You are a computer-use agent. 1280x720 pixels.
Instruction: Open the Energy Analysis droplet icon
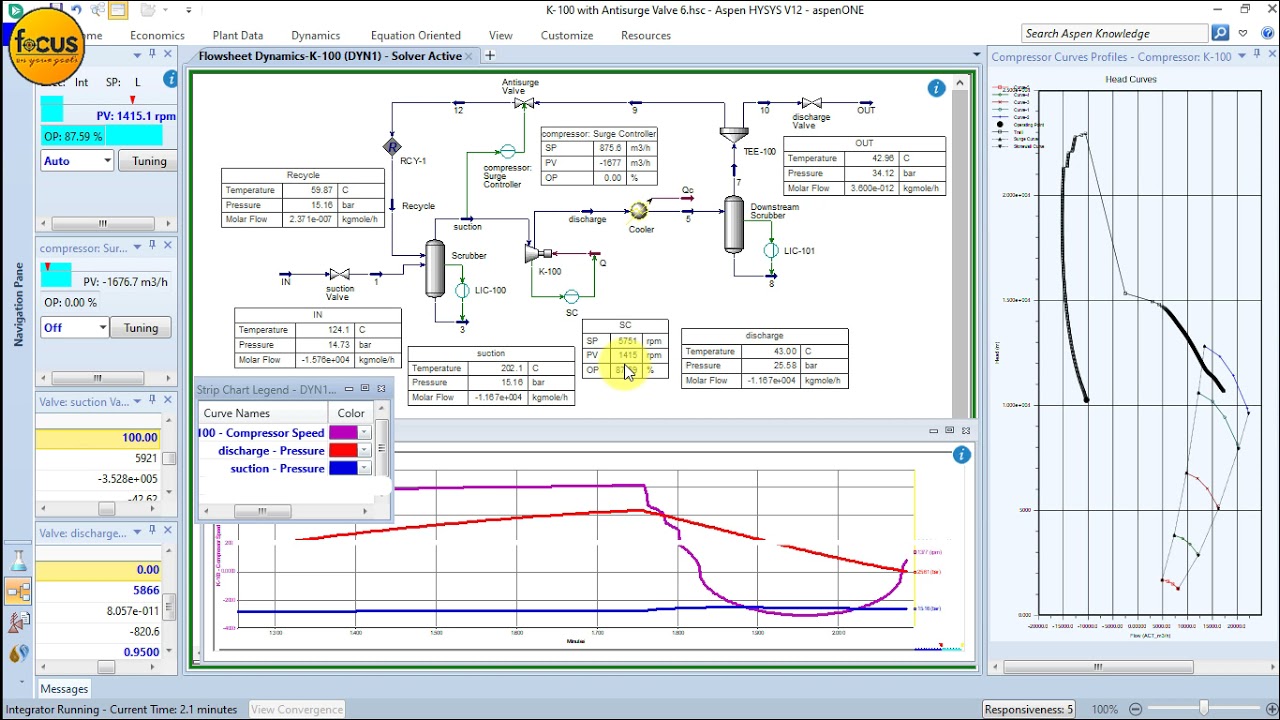click(x=18, y=653)
